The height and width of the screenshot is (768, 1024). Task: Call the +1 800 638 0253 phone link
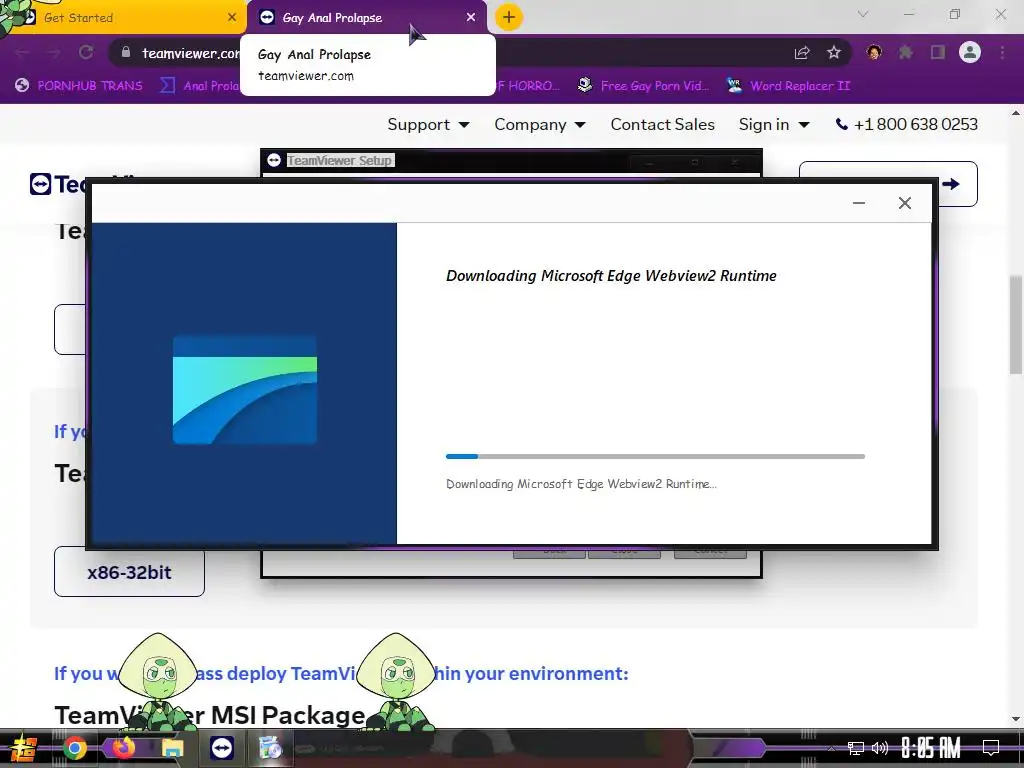[906, 124]
